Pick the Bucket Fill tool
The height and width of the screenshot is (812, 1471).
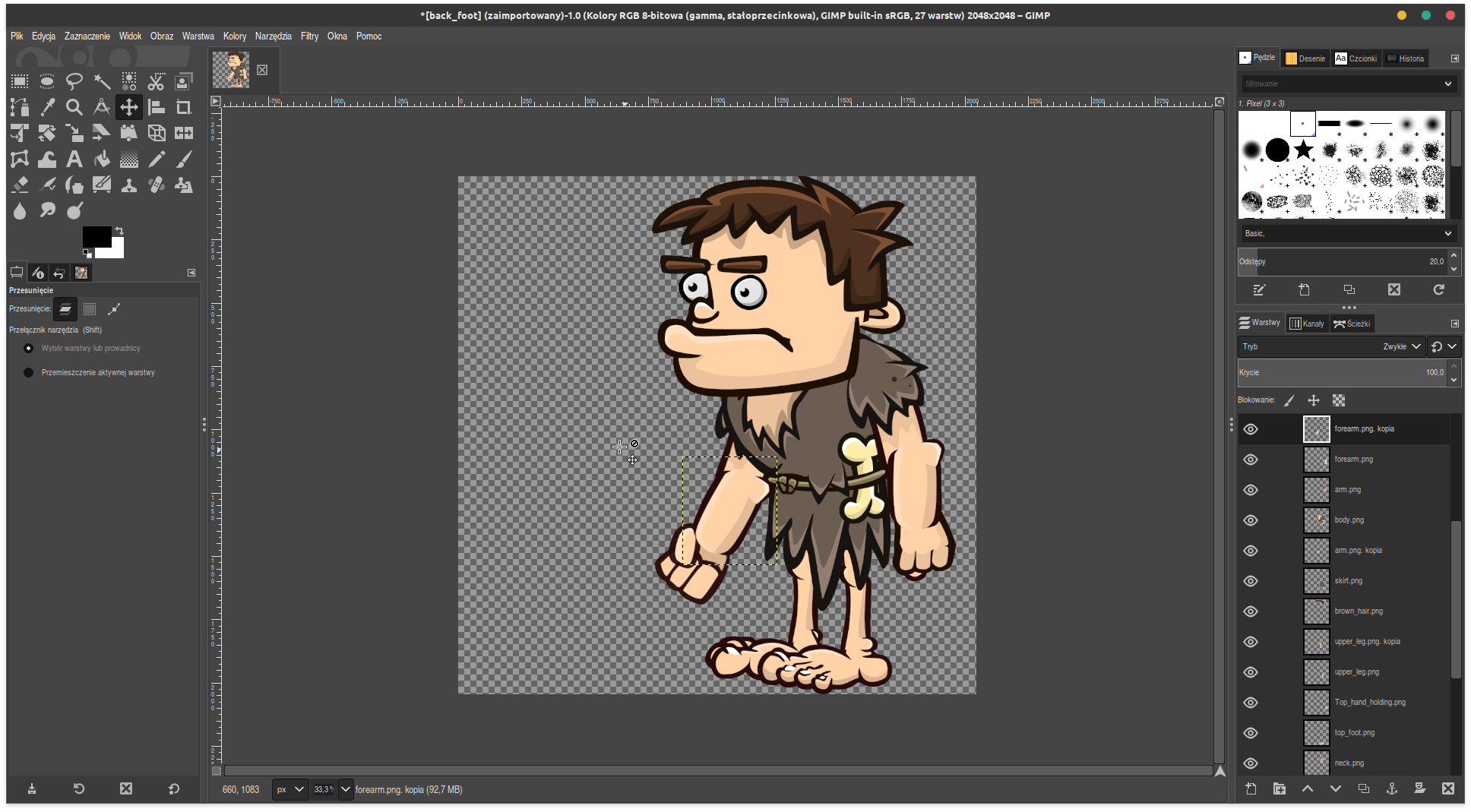click(102, 159)
